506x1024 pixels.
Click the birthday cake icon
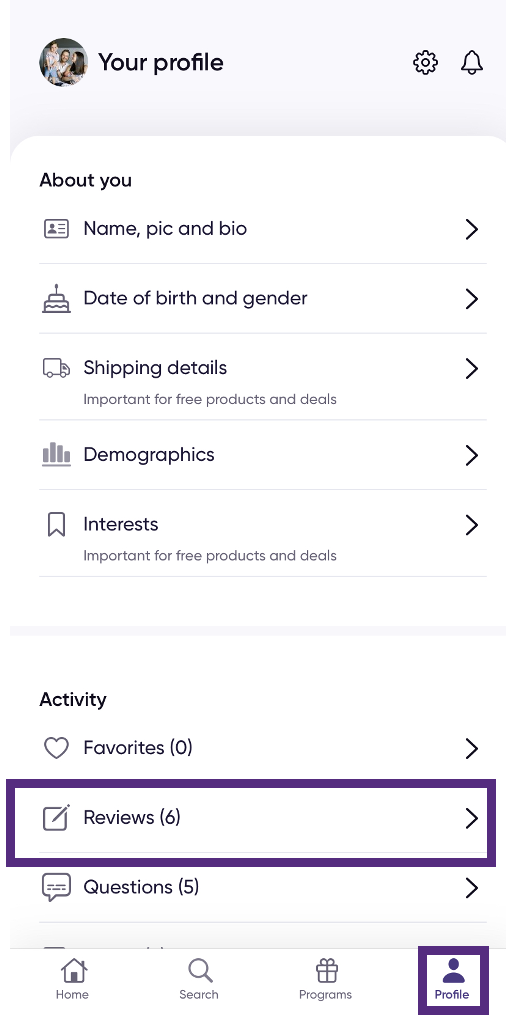pos(56,298)
